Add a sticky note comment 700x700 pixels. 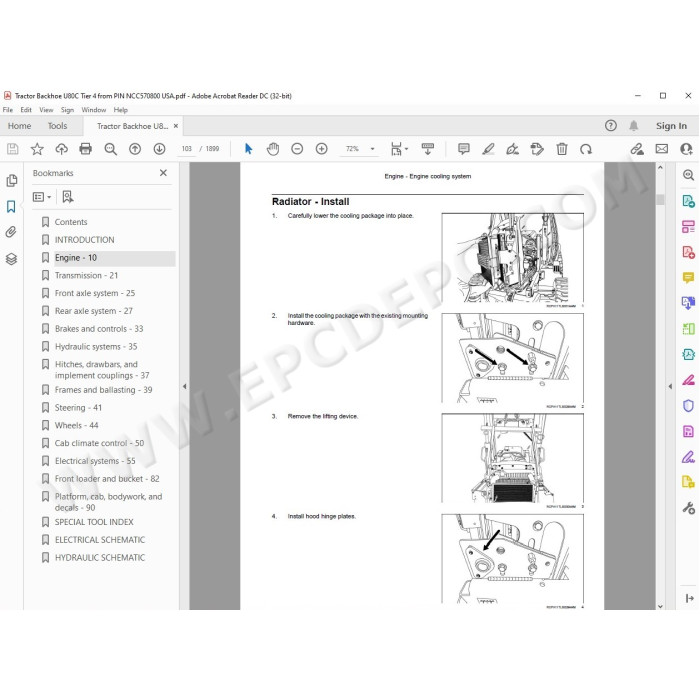click(x=464, y=149)
